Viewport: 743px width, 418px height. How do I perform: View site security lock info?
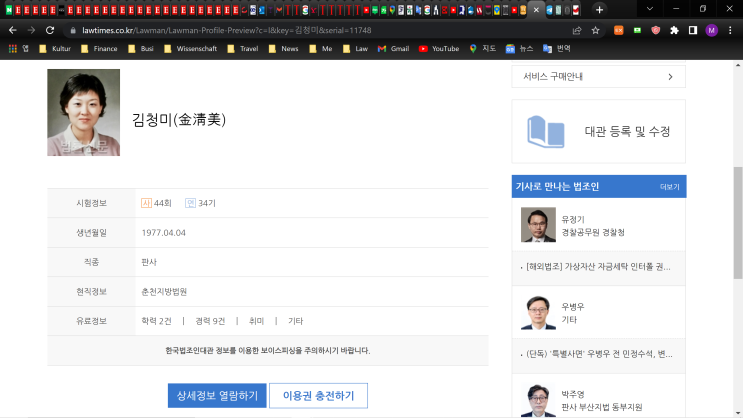[x=72, y=30]
